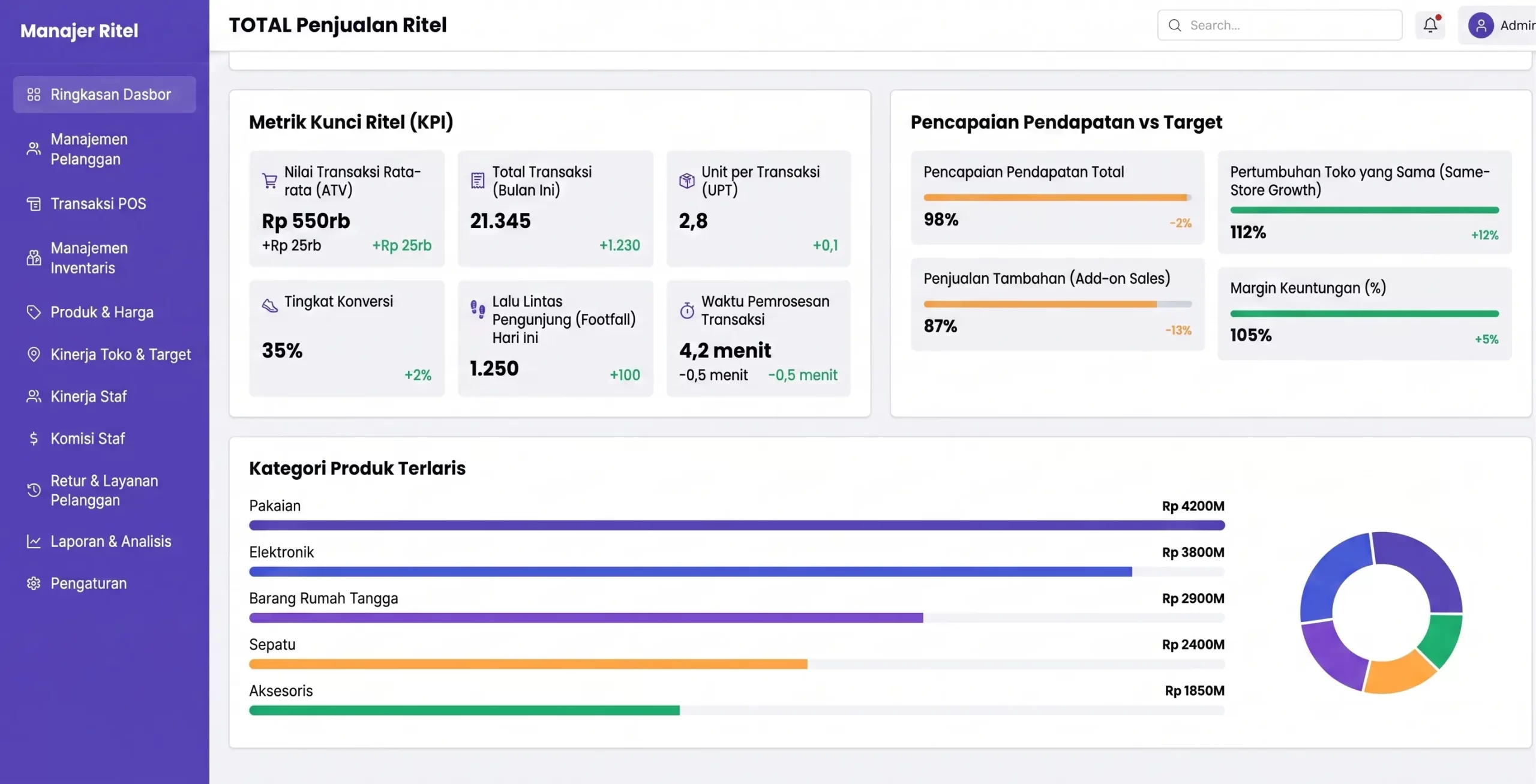Screen dimensions: 1536x784
Task: Click the Manajer Ritel logo text
Action: coord(79,31)
